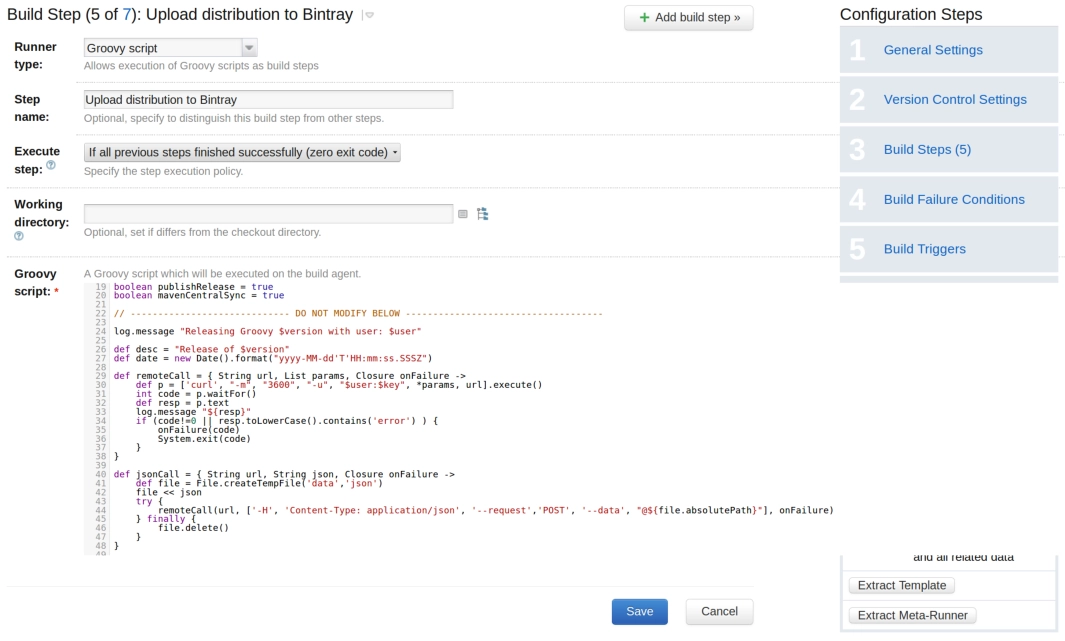
Task: Click the 'def desc' code line
Action: tap(201, 350)
